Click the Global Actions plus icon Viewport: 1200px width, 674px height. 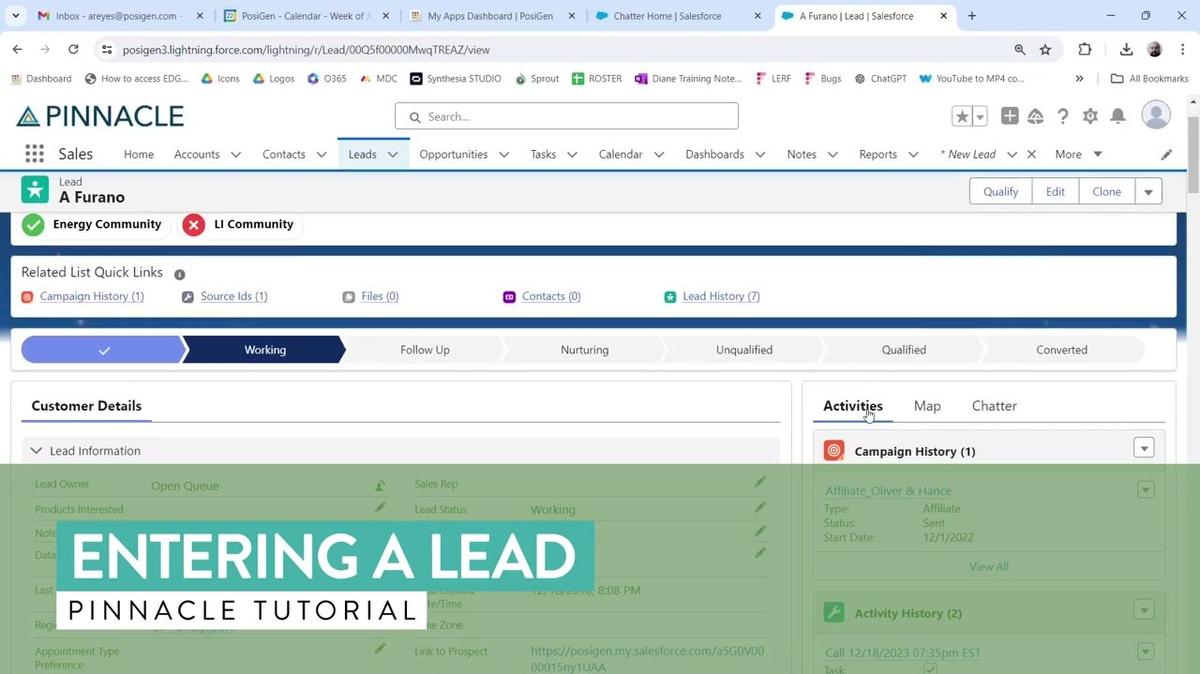[x=1010, y=117]
